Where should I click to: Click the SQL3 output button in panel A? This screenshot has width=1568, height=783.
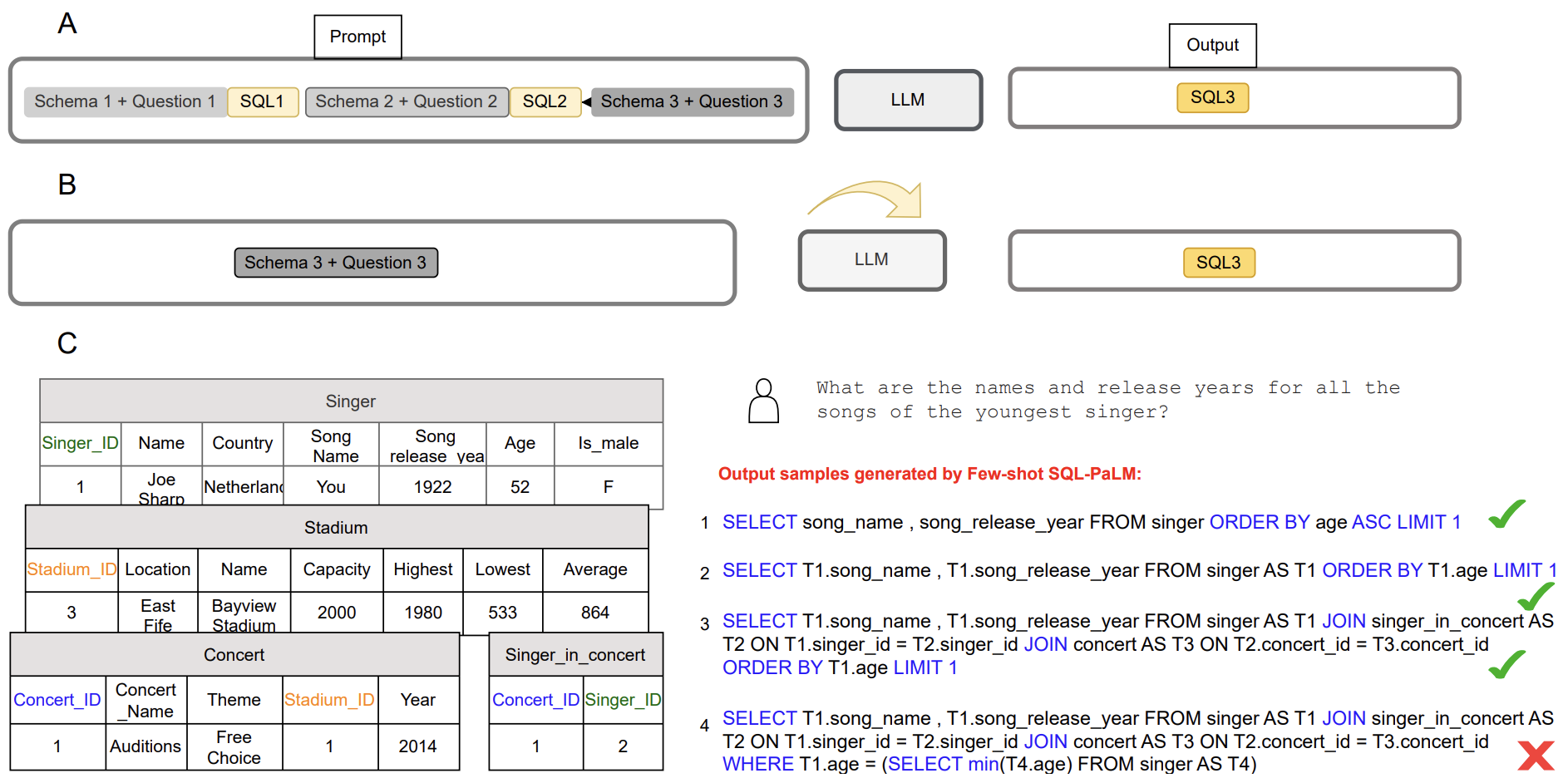(1212, 97)
